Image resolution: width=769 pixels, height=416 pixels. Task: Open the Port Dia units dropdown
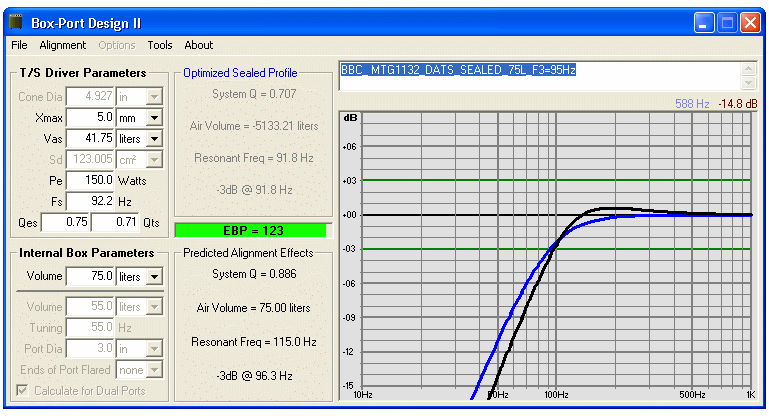click(x=154, y=349)
